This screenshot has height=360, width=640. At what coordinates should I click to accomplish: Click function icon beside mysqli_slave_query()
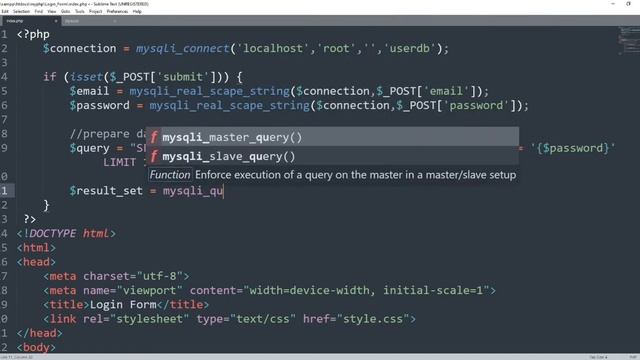pos(154,156)
